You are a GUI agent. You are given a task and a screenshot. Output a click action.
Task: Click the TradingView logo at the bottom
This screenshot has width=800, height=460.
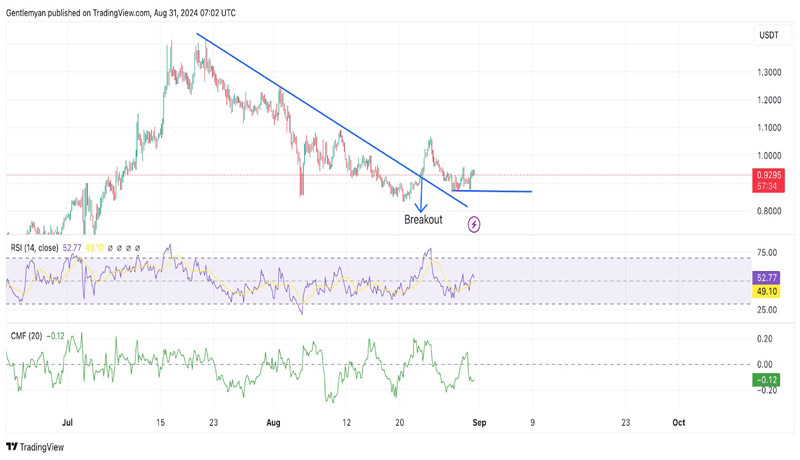coord(35,447)
